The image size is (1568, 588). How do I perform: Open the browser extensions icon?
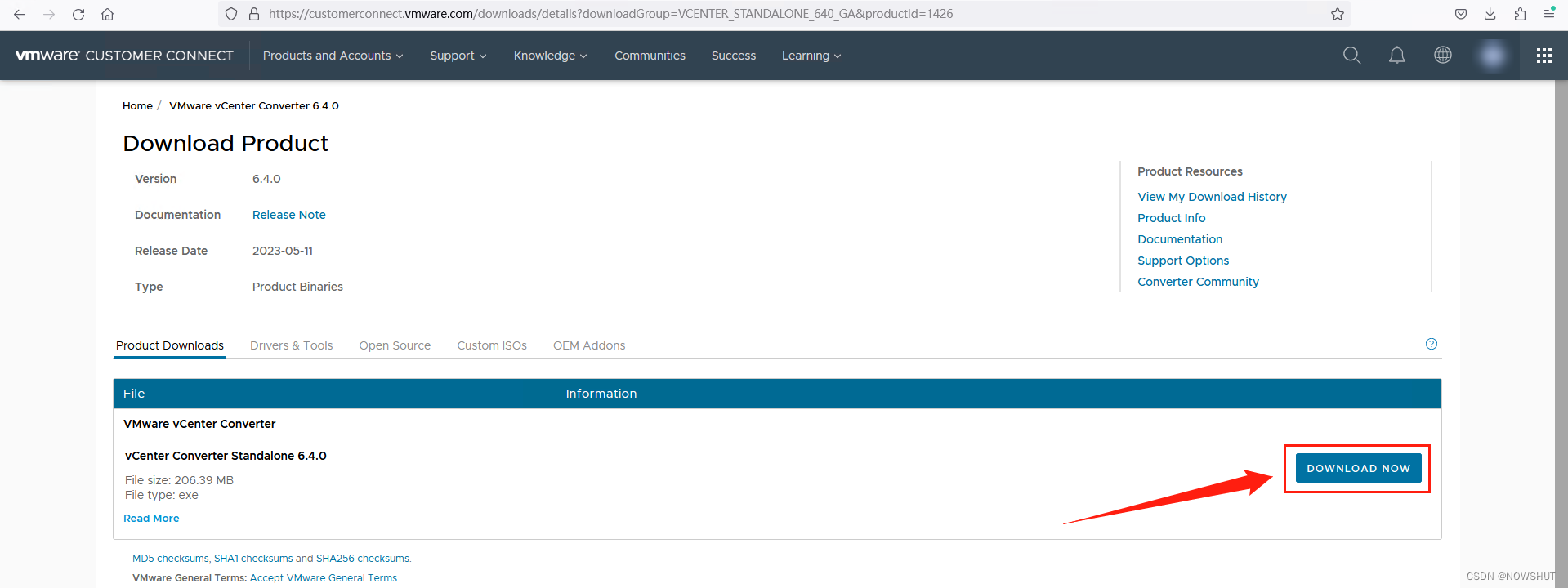point(1520,14)
